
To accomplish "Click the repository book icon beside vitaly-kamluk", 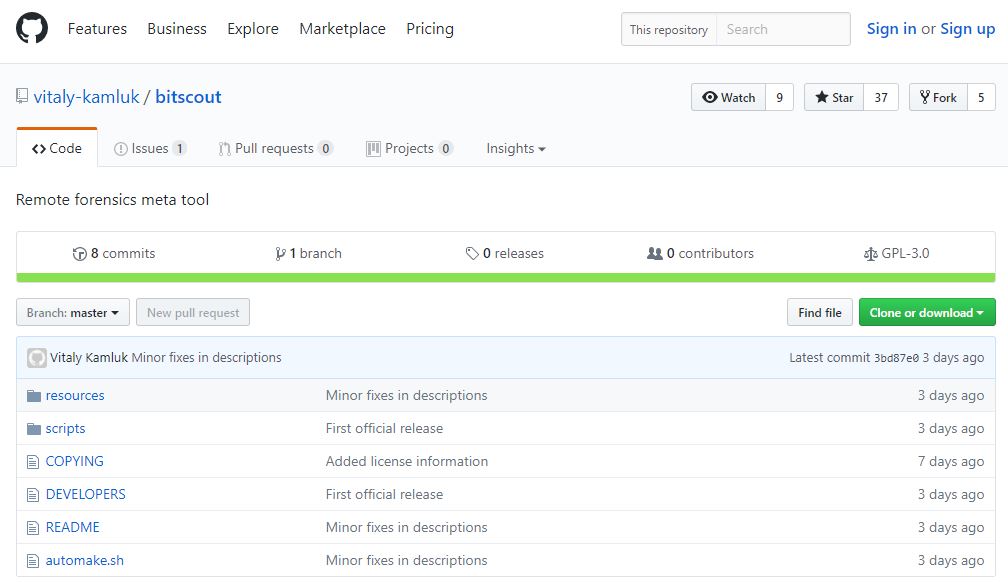I will click(22, 96).
